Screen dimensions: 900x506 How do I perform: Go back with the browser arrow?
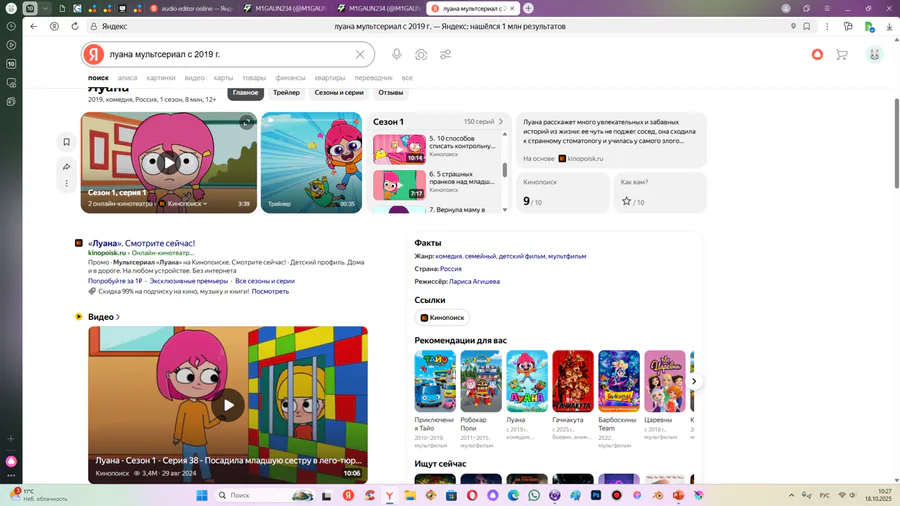(x=34, y=26)
